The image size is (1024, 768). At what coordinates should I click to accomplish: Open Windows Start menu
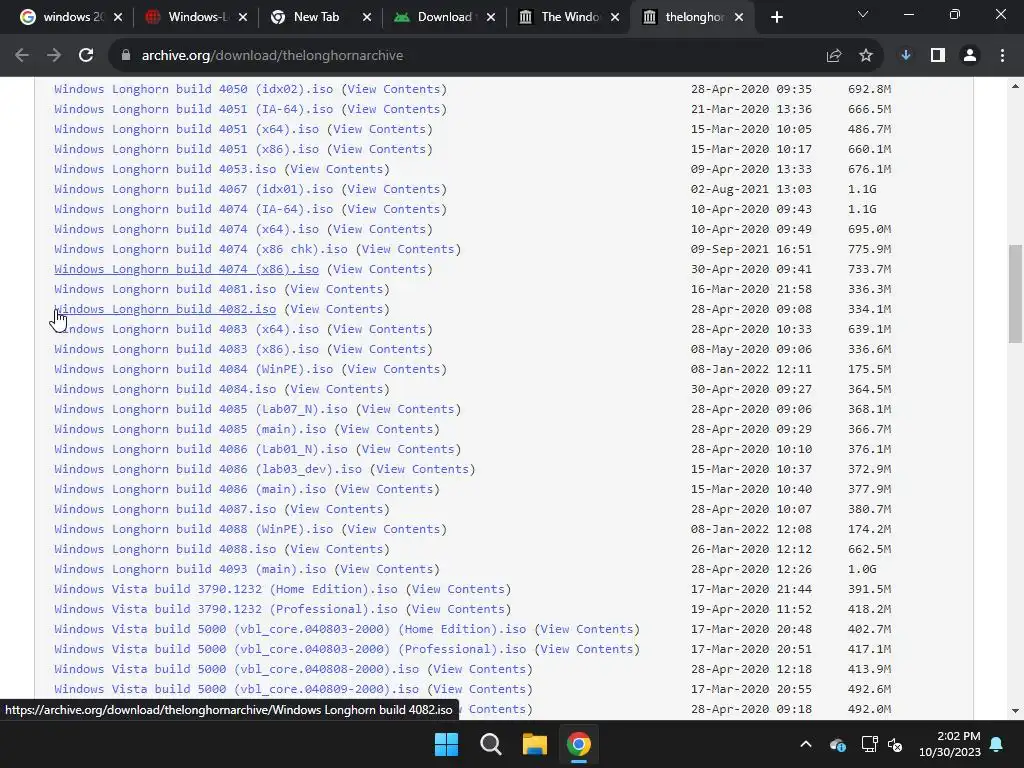[447, 744]
